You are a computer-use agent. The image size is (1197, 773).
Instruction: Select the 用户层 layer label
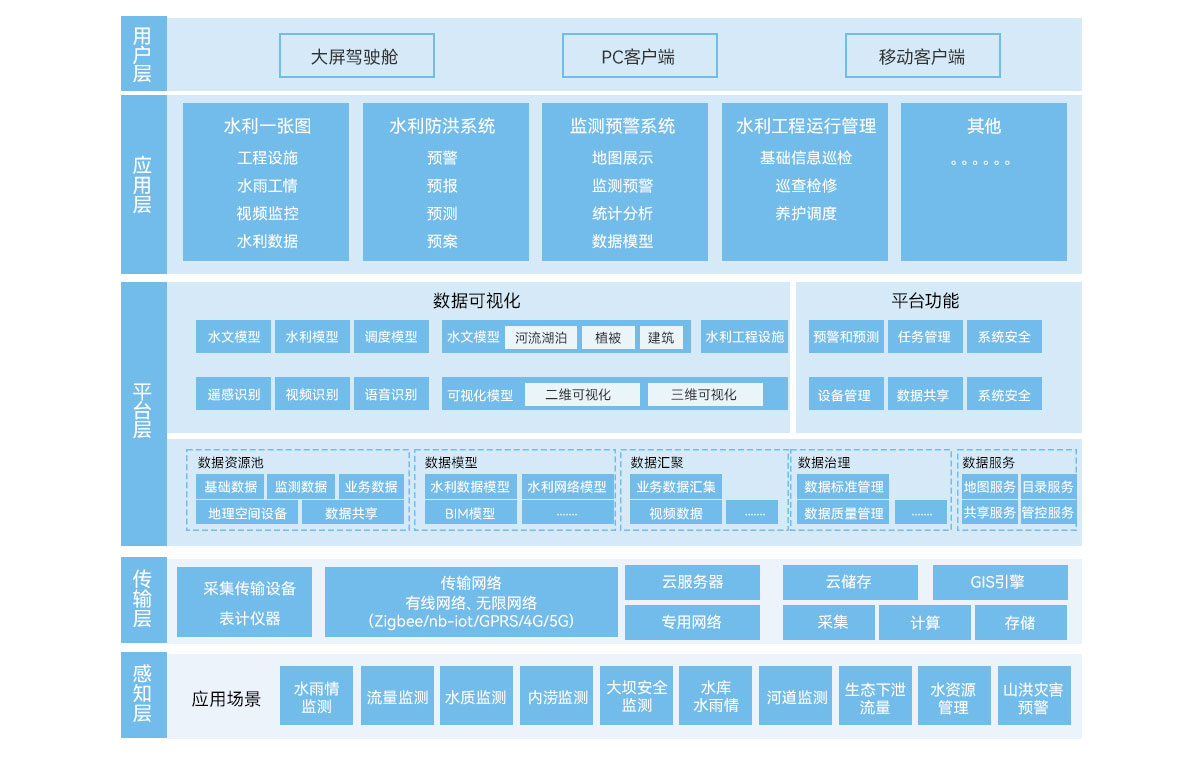143,55
